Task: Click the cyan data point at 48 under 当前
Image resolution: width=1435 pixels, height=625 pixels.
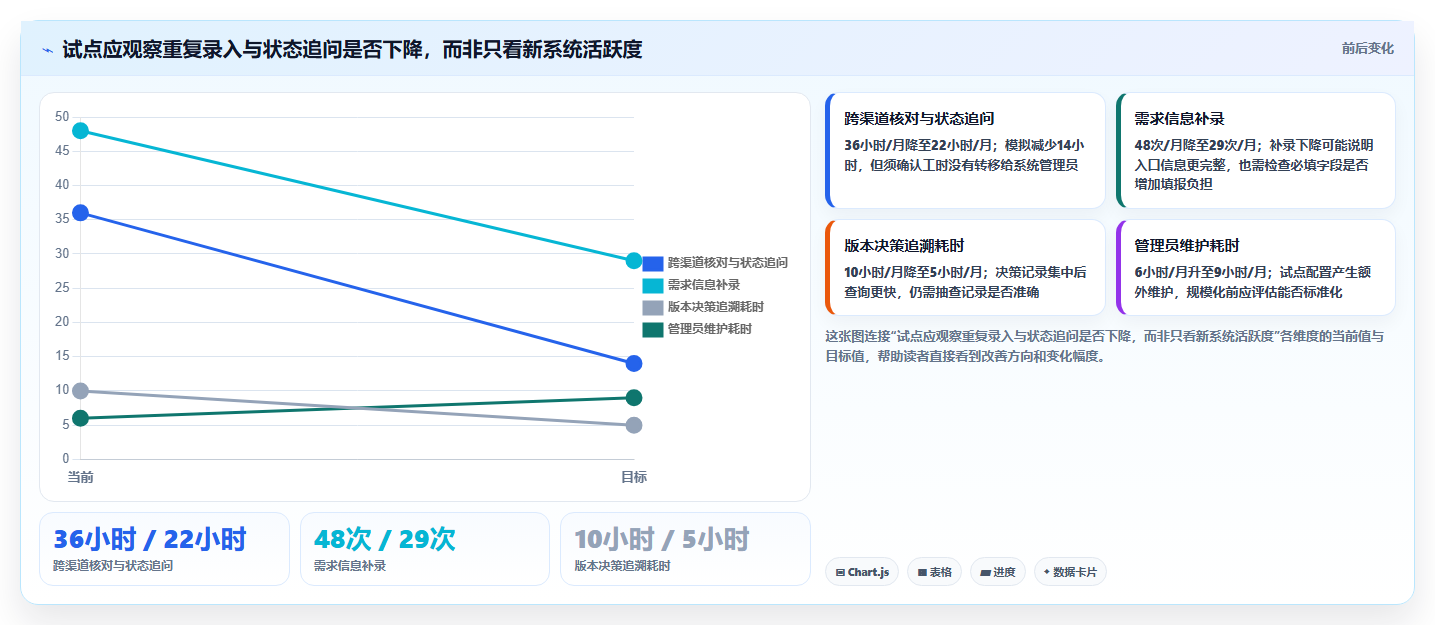Action: coord(81,131)
